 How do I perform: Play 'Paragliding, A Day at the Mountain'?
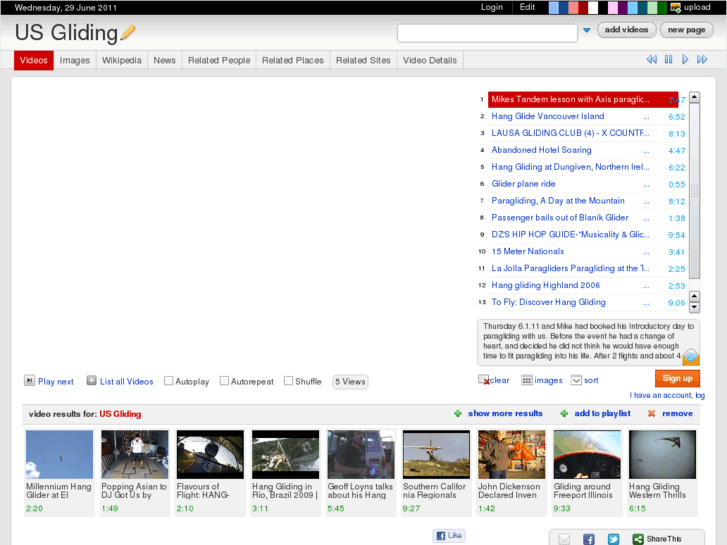pyautogui.click(x=558, y=201)
